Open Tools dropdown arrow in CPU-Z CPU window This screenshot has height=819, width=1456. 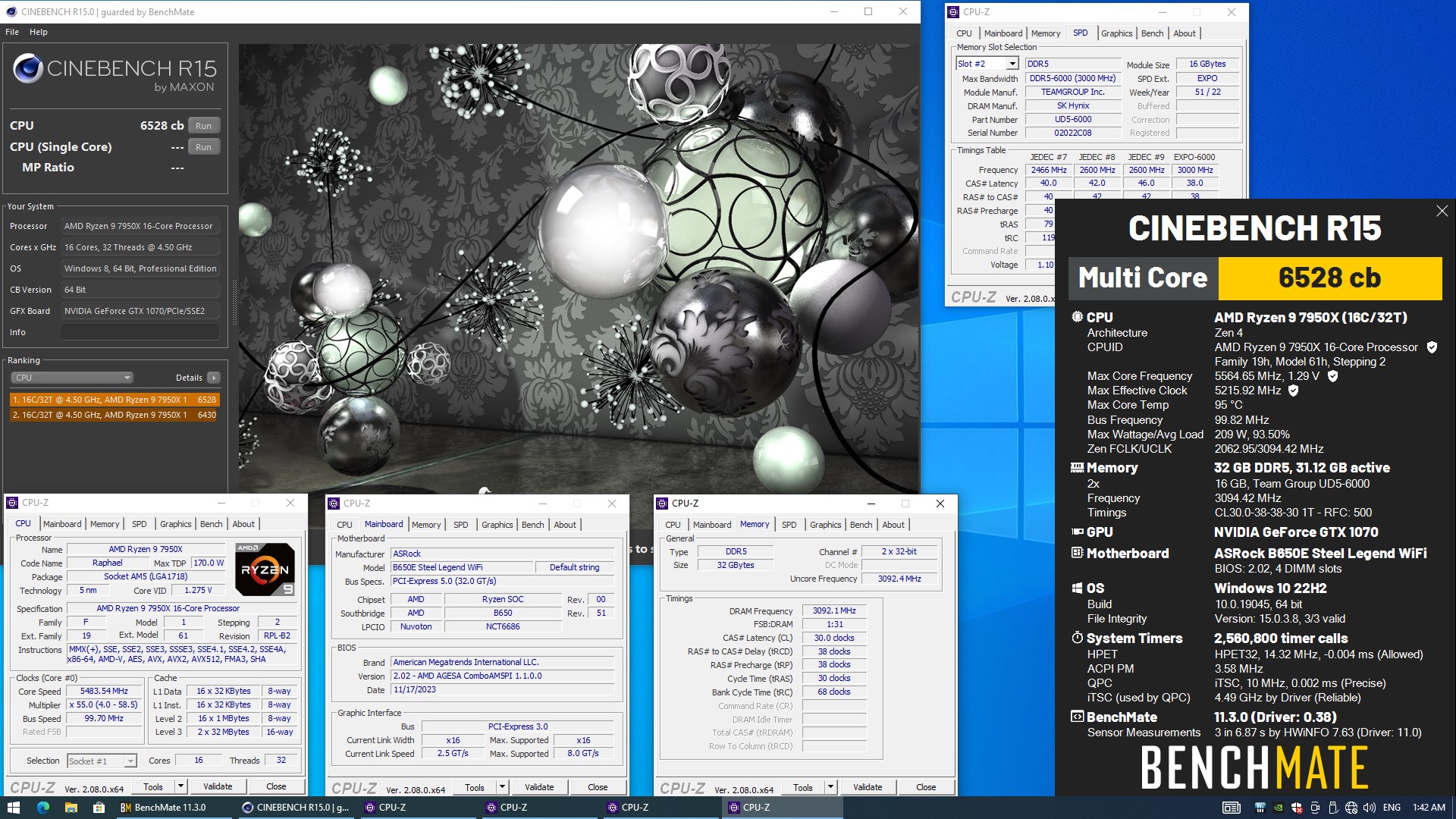[180, 786]
